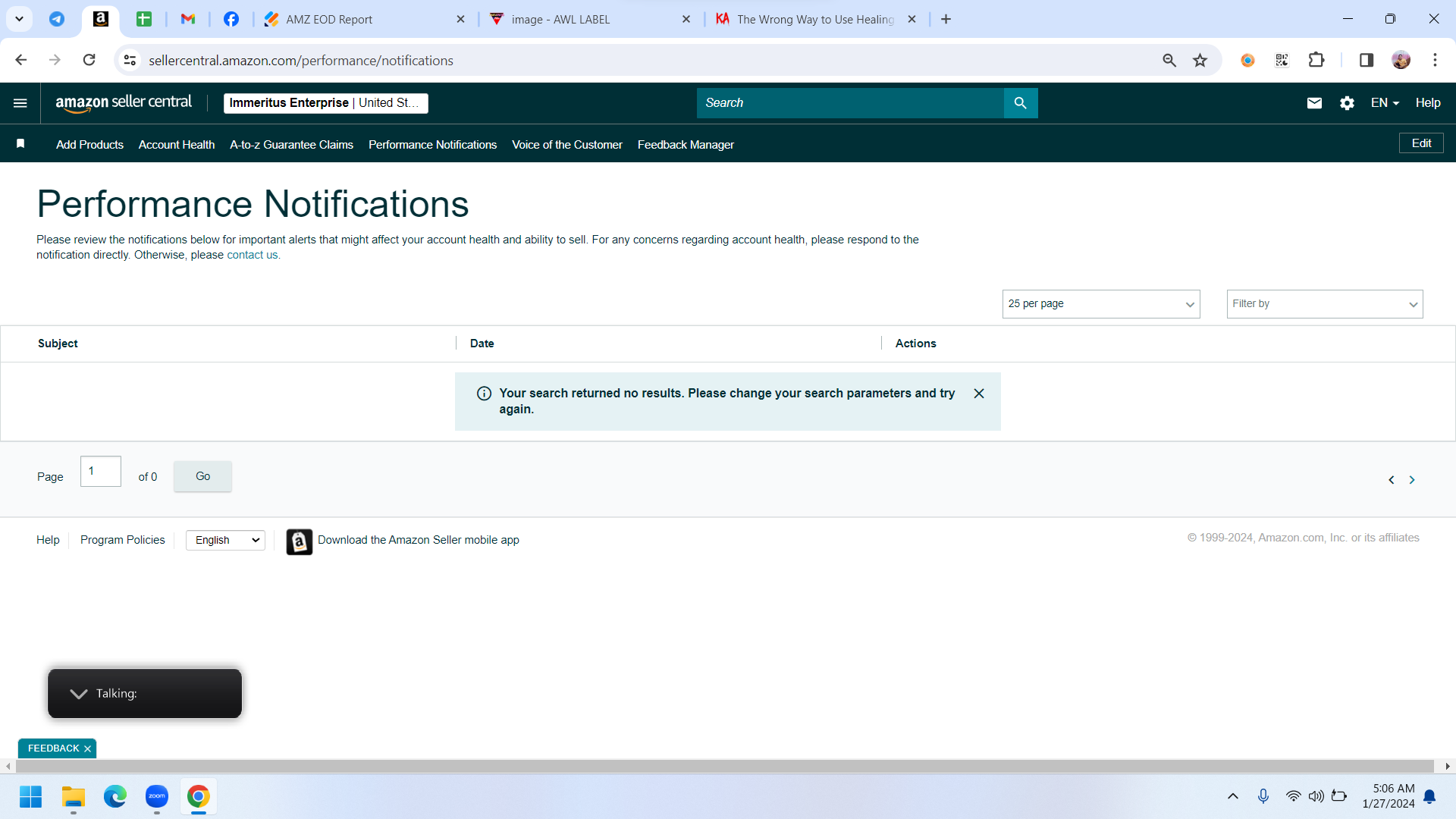The height and width of the screenshot is (819, 1456).
Task: Click the taskbar microphone icon
Action: (x=1263, y=796)
